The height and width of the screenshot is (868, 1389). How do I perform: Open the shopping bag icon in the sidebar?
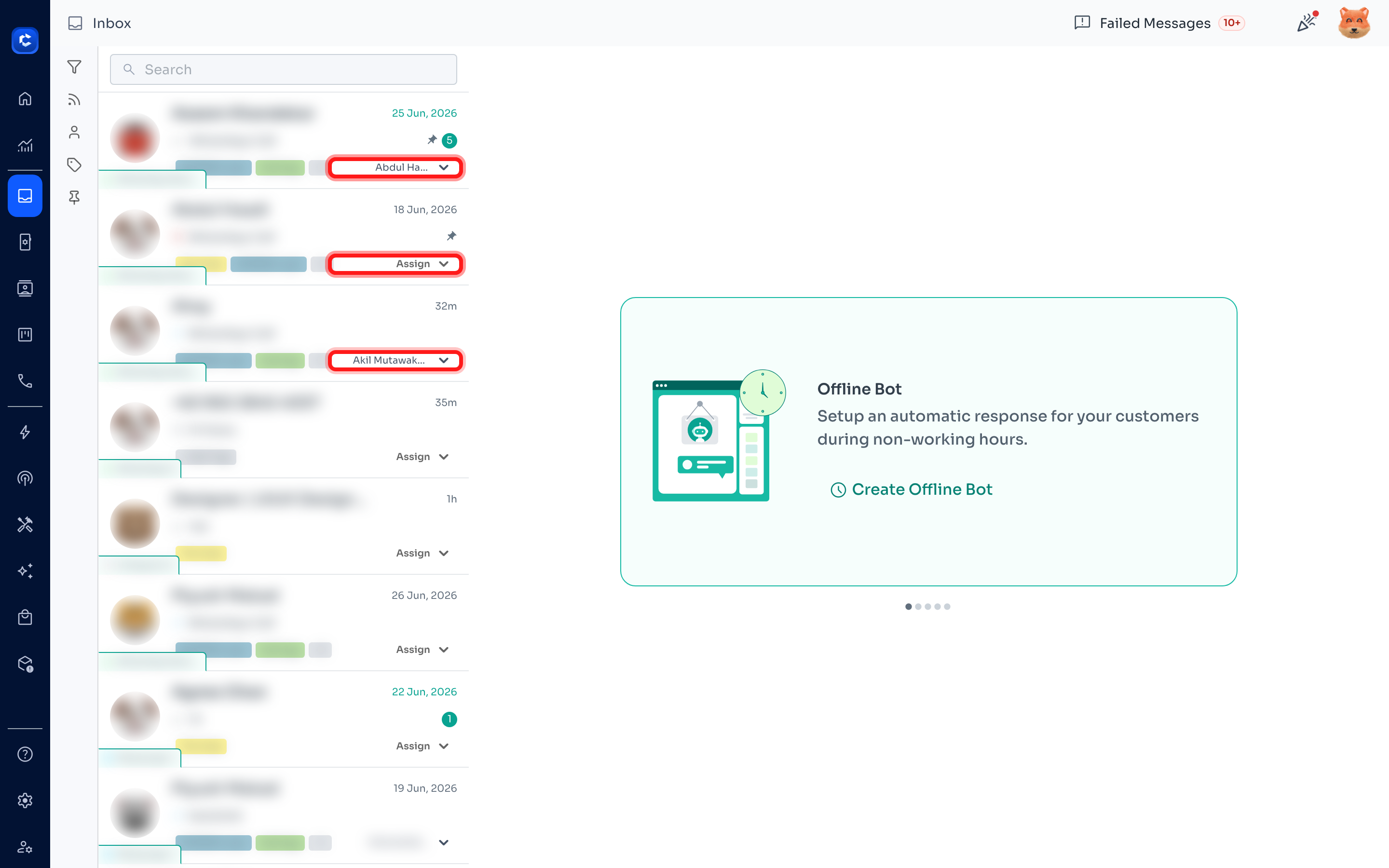click(25, 617)
